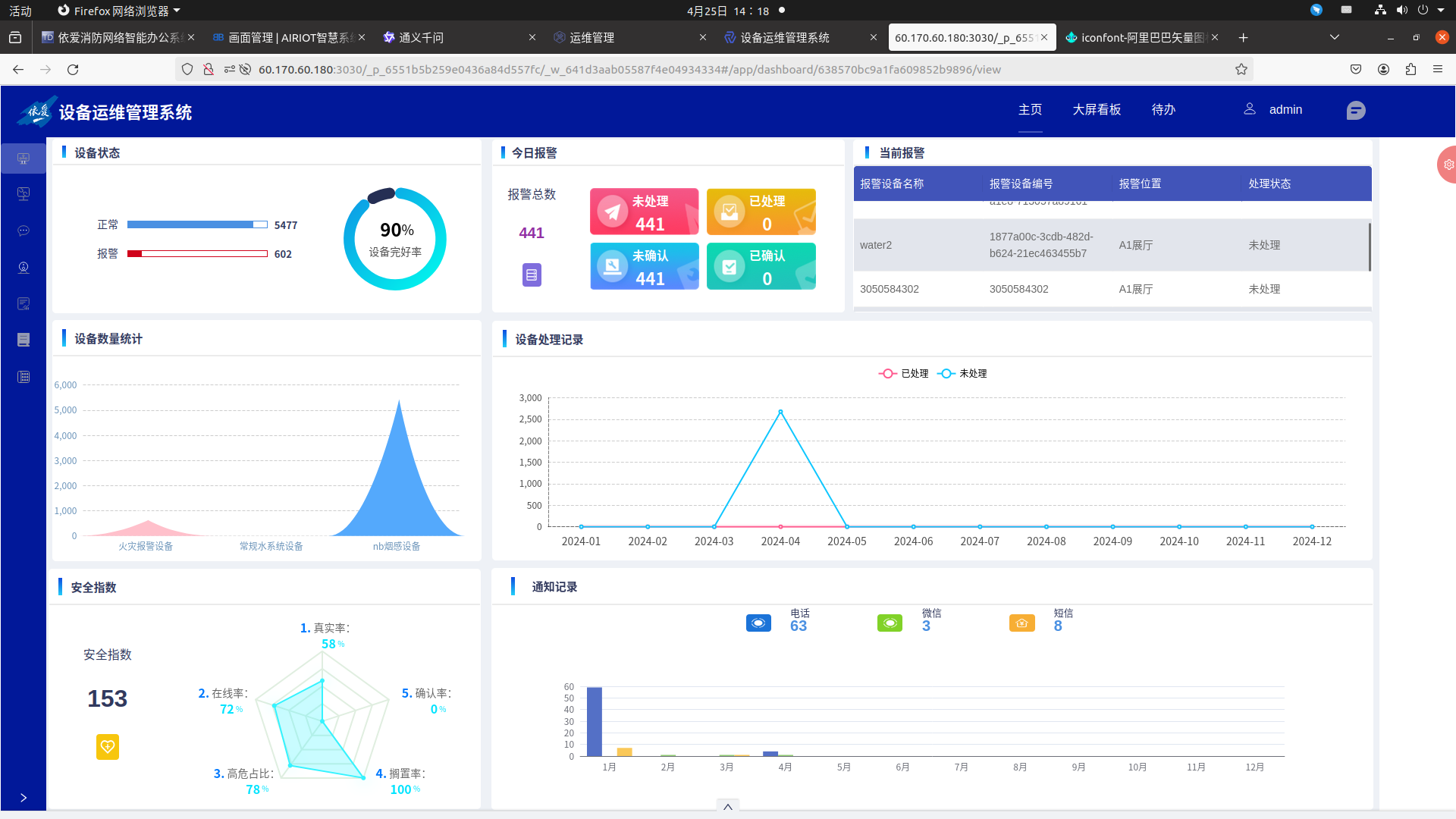
Task: Reload the current page
Action: click(73, 70)
